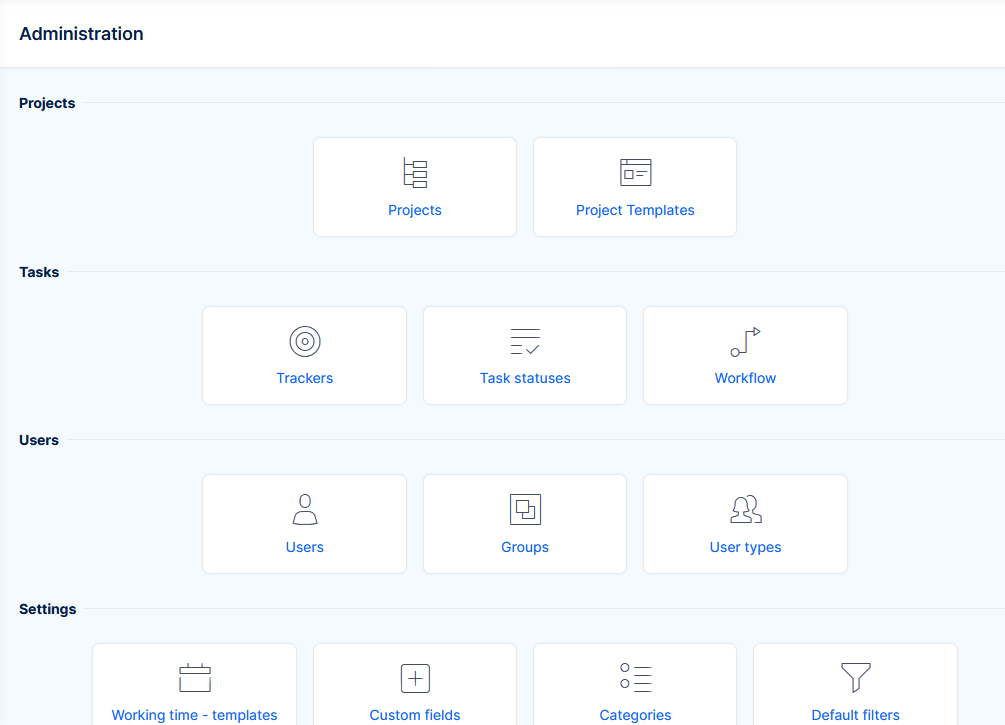Select the Trackers target icon
The image size is (1005, 725).
pyautogui.click(x=305, y=342)
